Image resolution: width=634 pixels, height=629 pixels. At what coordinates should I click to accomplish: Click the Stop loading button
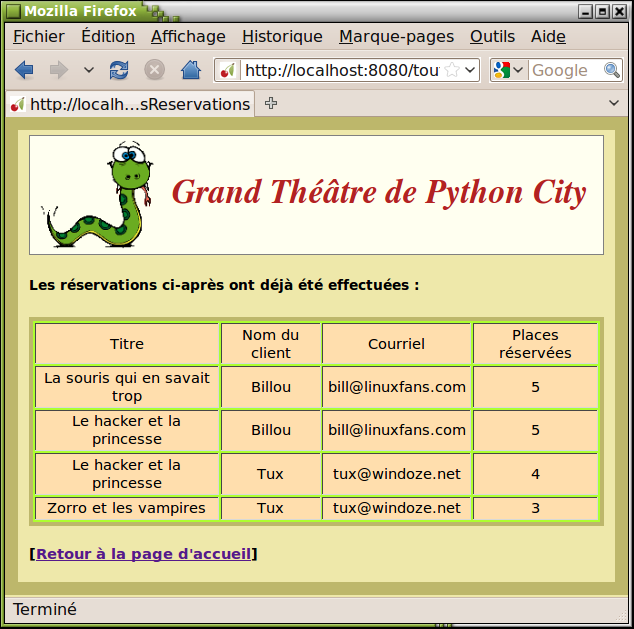click(x=154, y=70)
